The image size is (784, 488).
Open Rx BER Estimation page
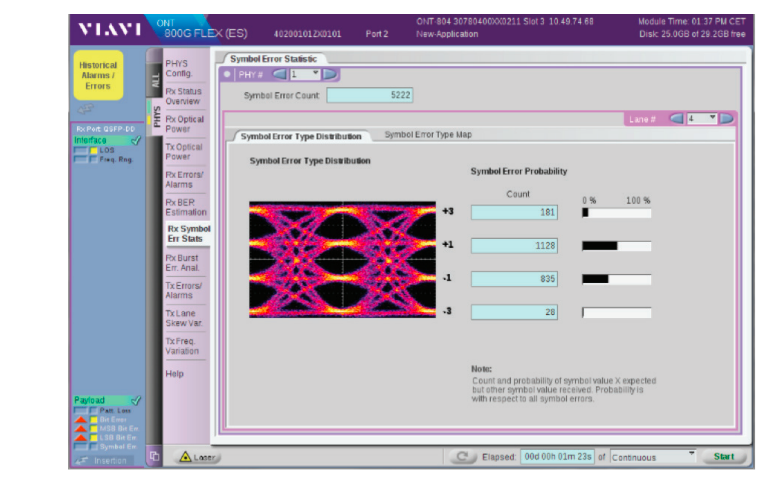tap(186, 208)
